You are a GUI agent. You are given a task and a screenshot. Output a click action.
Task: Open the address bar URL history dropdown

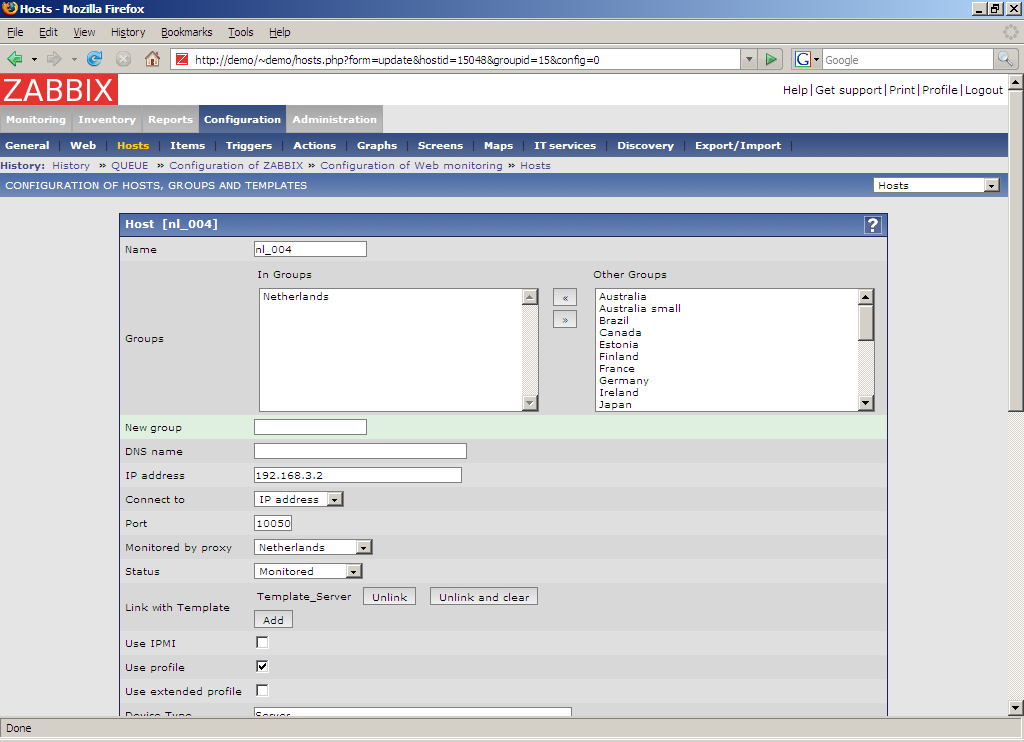749,59
